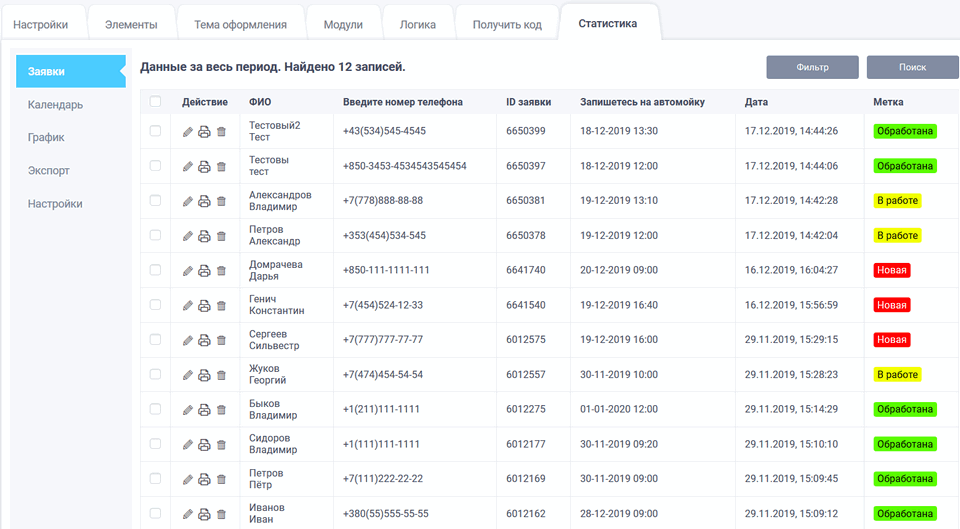This screenshot has height=529, width=960.
Task: Mark the checkbox next to Сидоров Владимир
Action: 155,444
